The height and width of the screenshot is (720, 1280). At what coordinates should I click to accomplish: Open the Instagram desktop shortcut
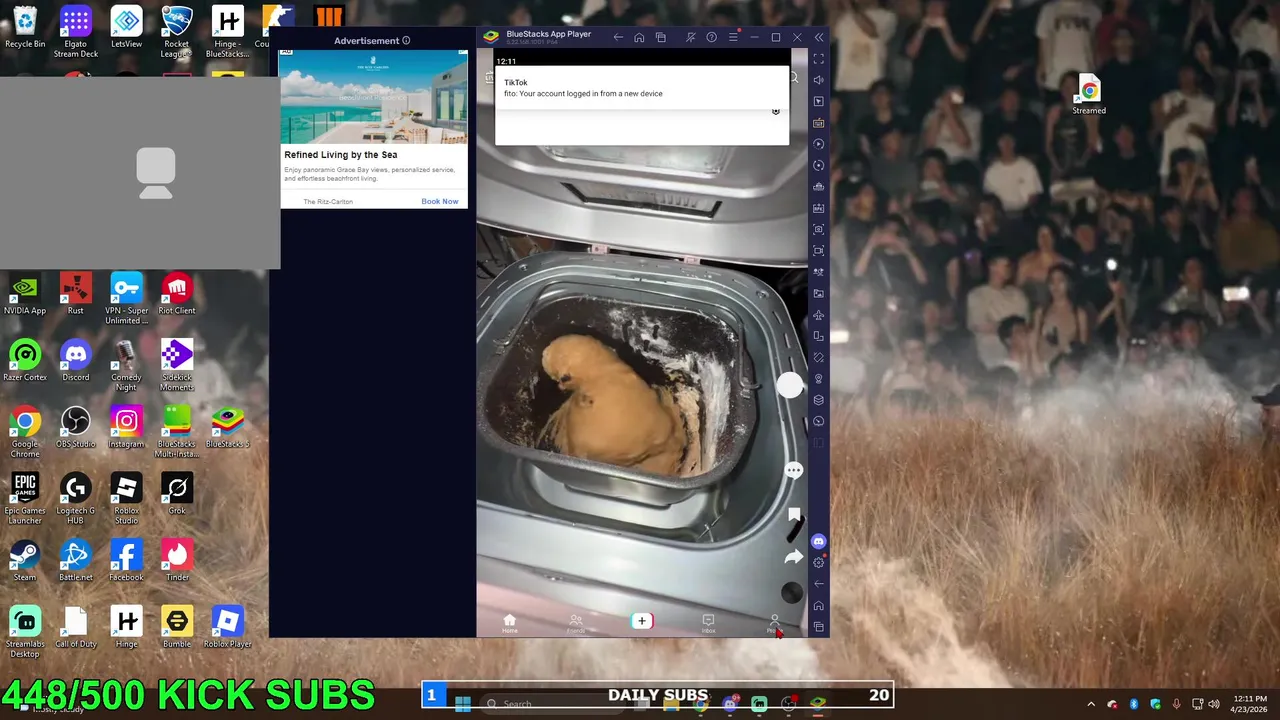click(x=126, y=427)
